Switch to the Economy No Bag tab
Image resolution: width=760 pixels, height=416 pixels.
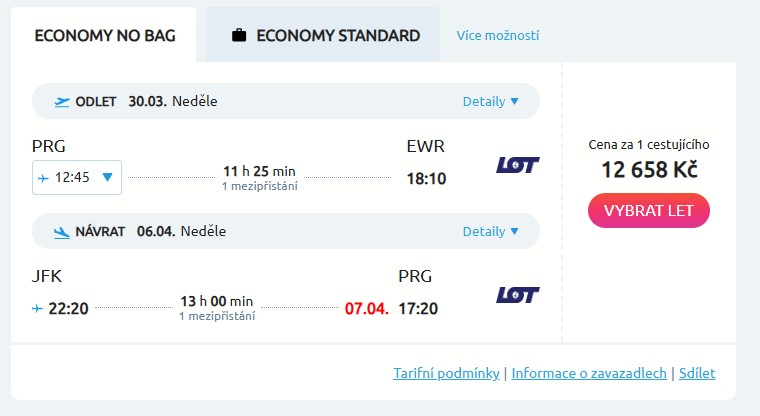pos(105,36)
